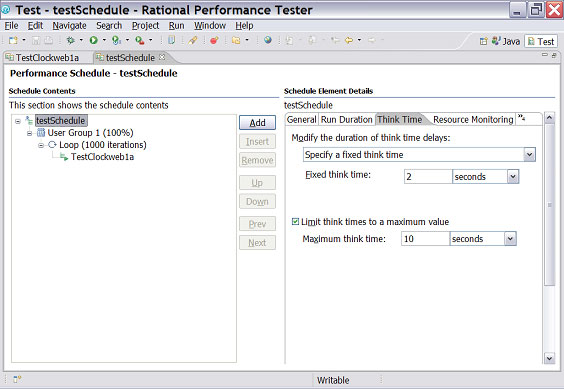The image size is (564, 389).
Task: Open the Back history dropdown arrow
Action: pyautogui.click(x=359, y=40)
